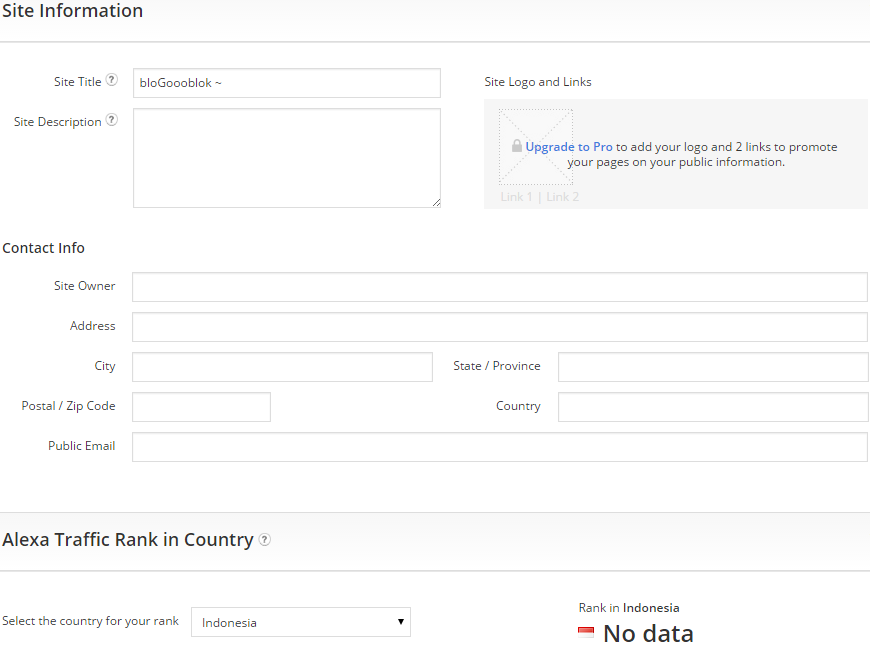The height and width of the screenshot is (650, 870).
Task: Click inside the Site Description textarea
Action: [x=287, y=158]
